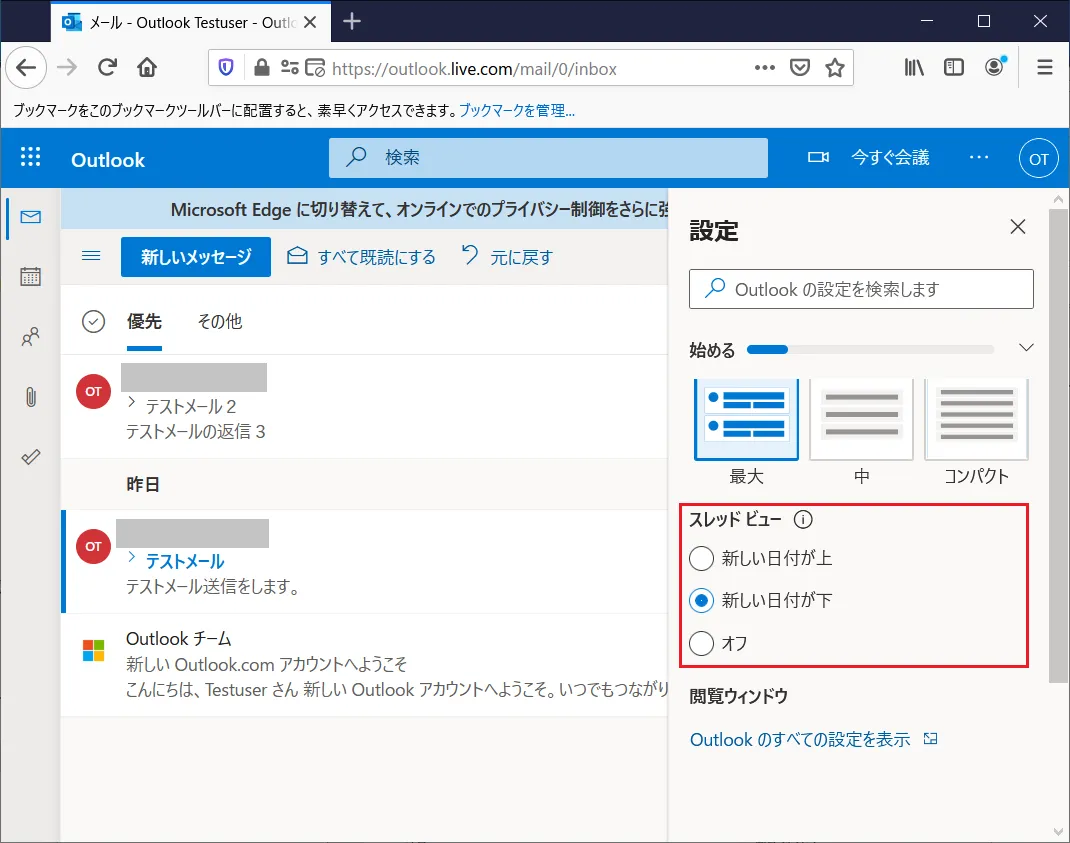Click the 始める progress bar
The height and width of the screenshot is (843, 1070).
pos(870,349)
